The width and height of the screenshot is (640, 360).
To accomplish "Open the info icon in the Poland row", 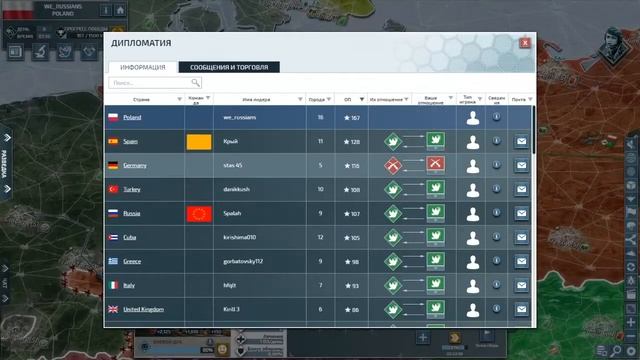I will click(496, 117).
